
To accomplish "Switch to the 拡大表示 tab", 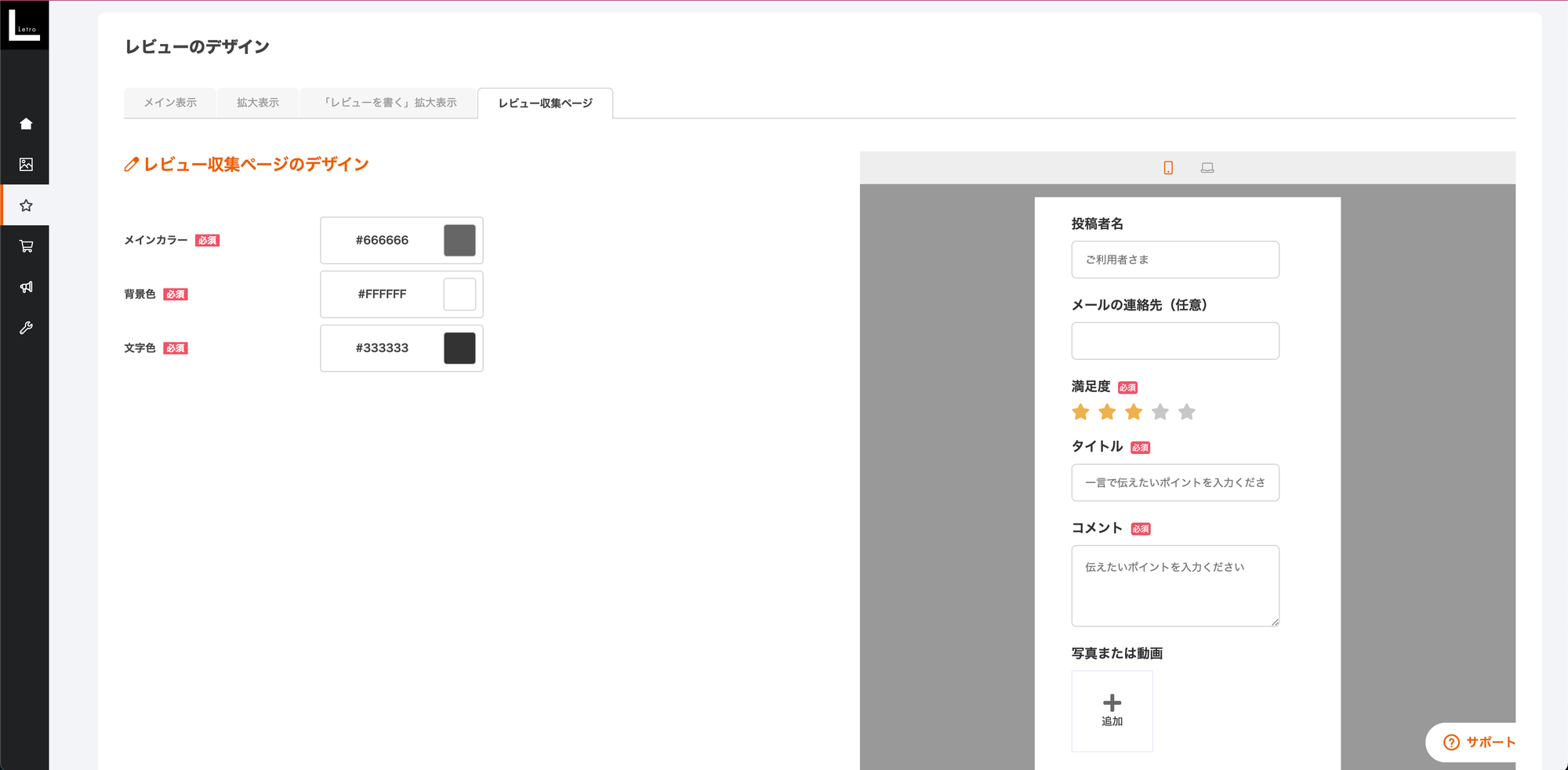I will tap(258, 103).
